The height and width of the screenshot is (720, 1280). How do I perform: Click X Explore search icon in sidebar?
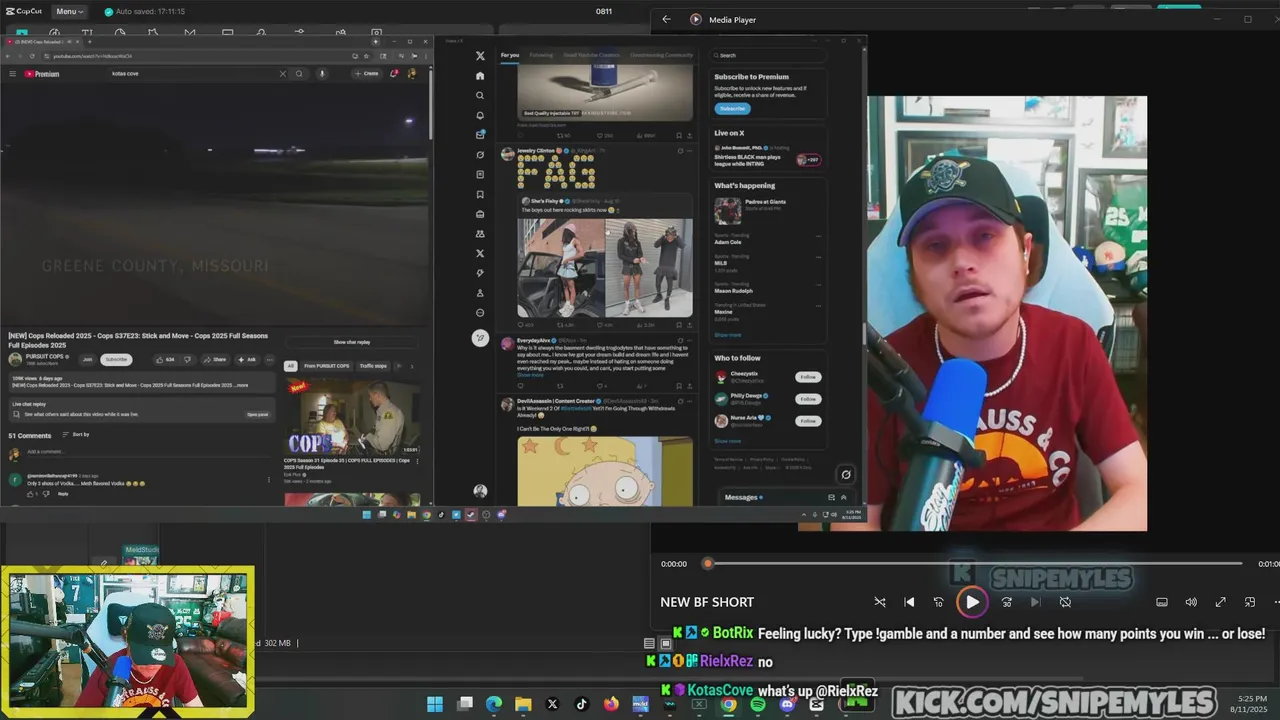coord(480,95)
